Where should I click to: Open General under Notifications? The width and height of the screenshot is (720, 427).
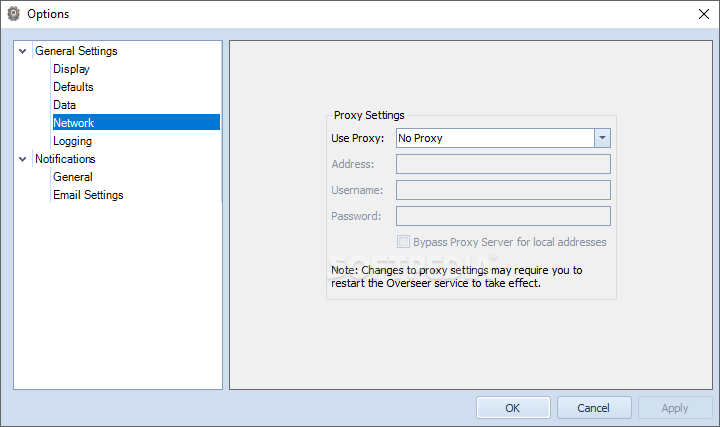point(73,177)
